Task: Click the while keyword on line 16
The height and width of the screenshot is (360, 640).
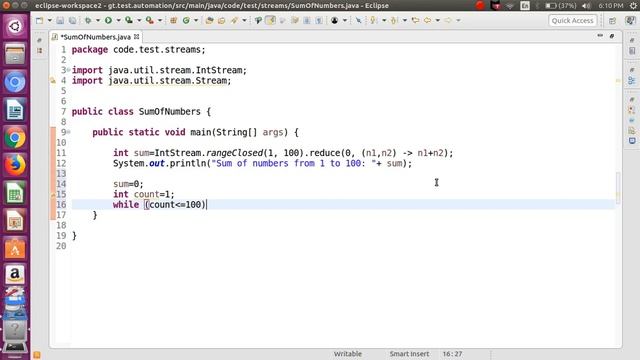Action: pos(126,204)
